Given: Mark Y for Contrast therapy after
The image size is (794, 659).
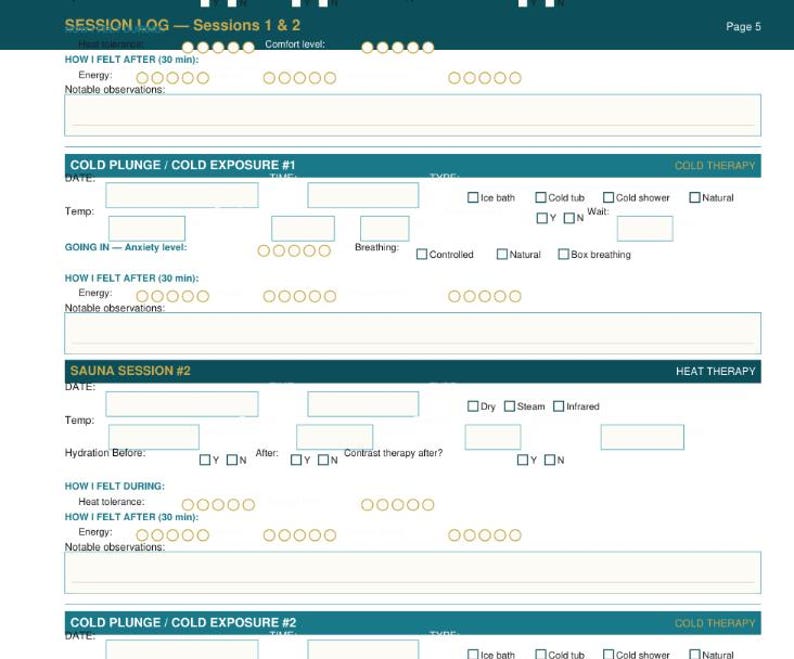Looking at the screenshot, I should click(x=523, y=460).
